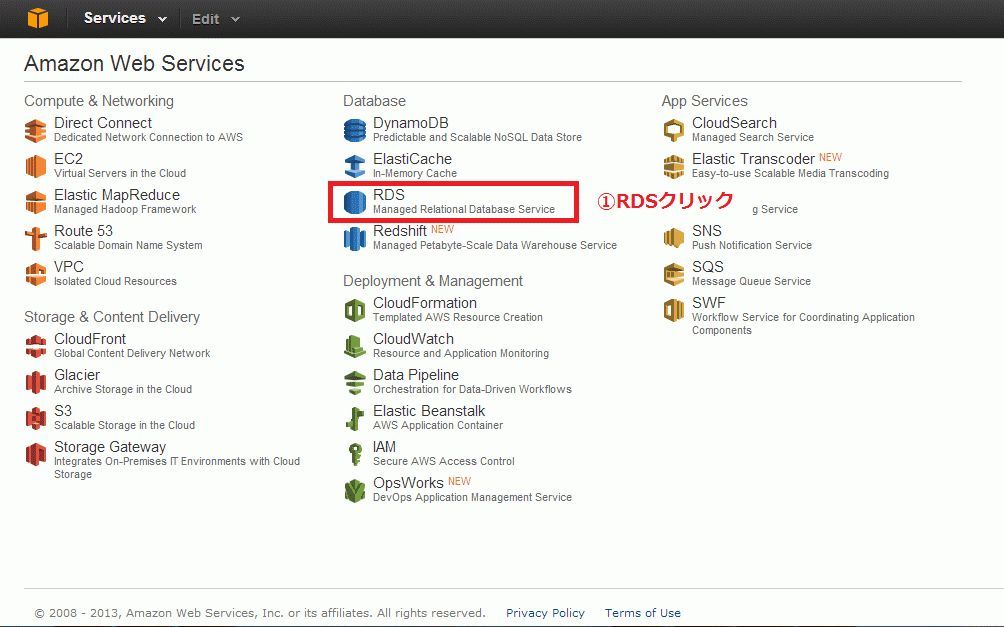
Task: Open the CloudFormation link
Action: 425,303
